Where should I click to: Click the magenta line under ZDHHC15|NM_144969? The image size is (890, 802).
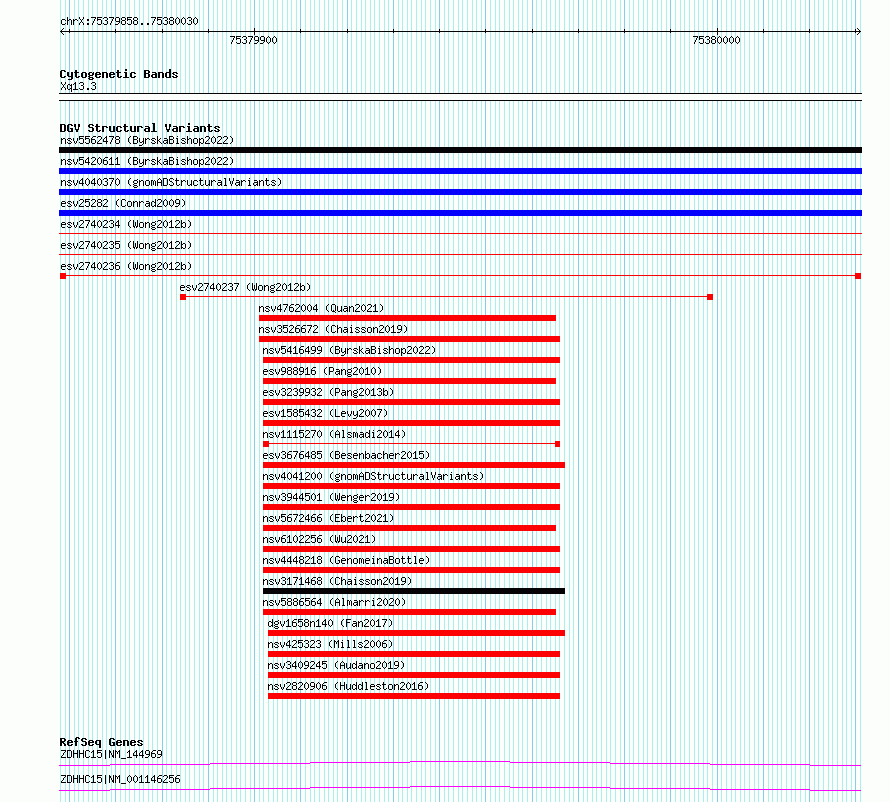tap(460, 763)
